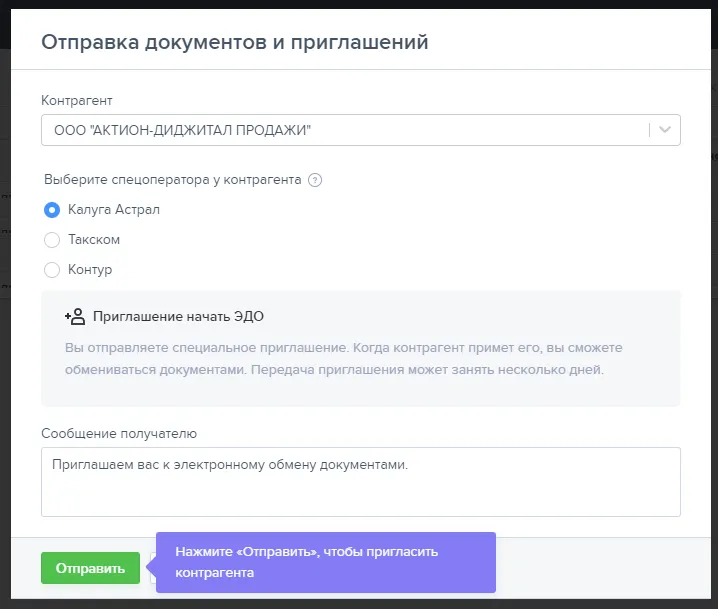Click the add-person invitation icon
This screenshot has width=718, height=609.
coord(75,316)
